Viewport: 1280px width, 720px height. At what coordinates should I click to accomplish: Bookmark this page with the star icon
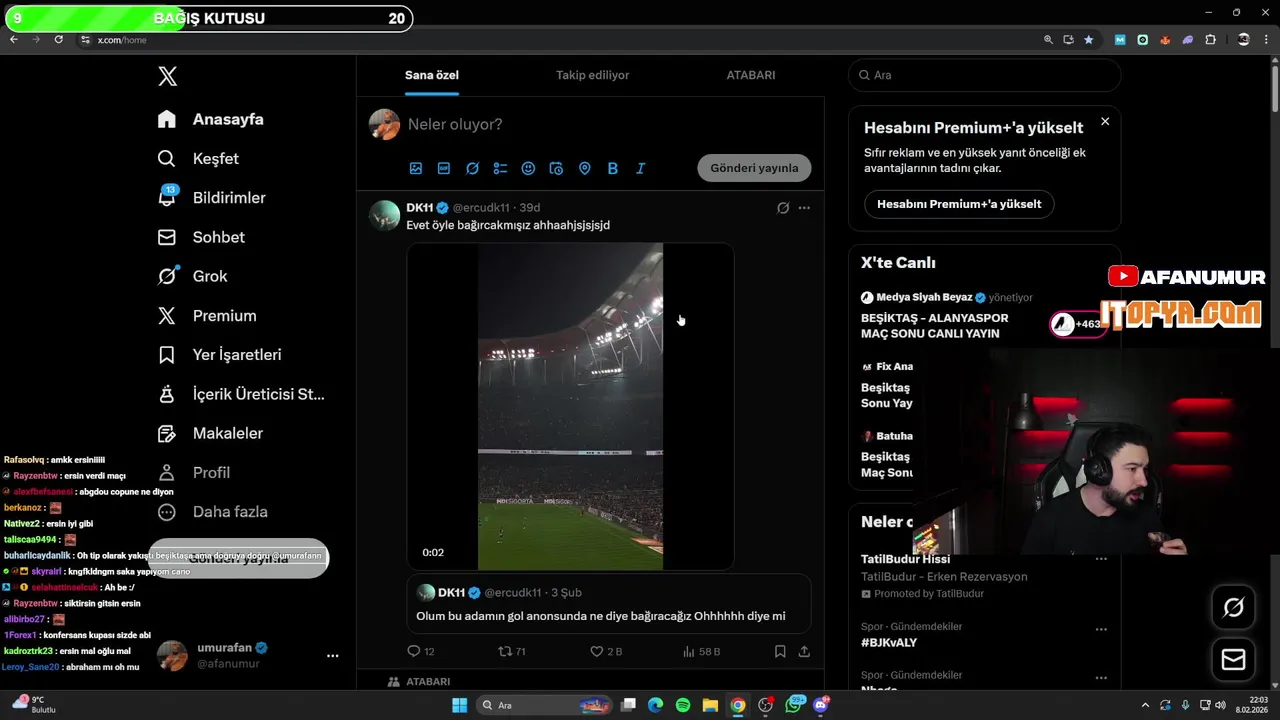tap(1089, 40)
